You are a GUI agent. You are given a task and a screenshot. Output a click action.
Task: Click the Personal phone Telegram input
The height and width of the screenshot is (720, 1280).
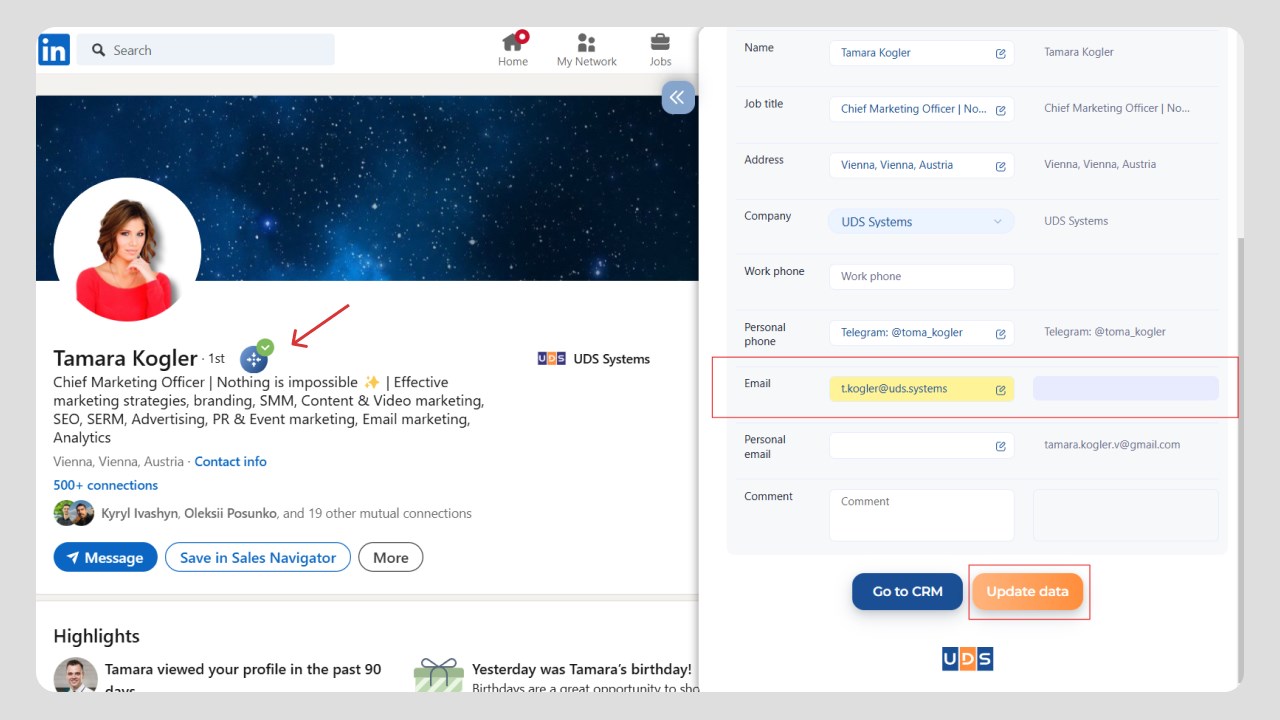tap(921, 333)
